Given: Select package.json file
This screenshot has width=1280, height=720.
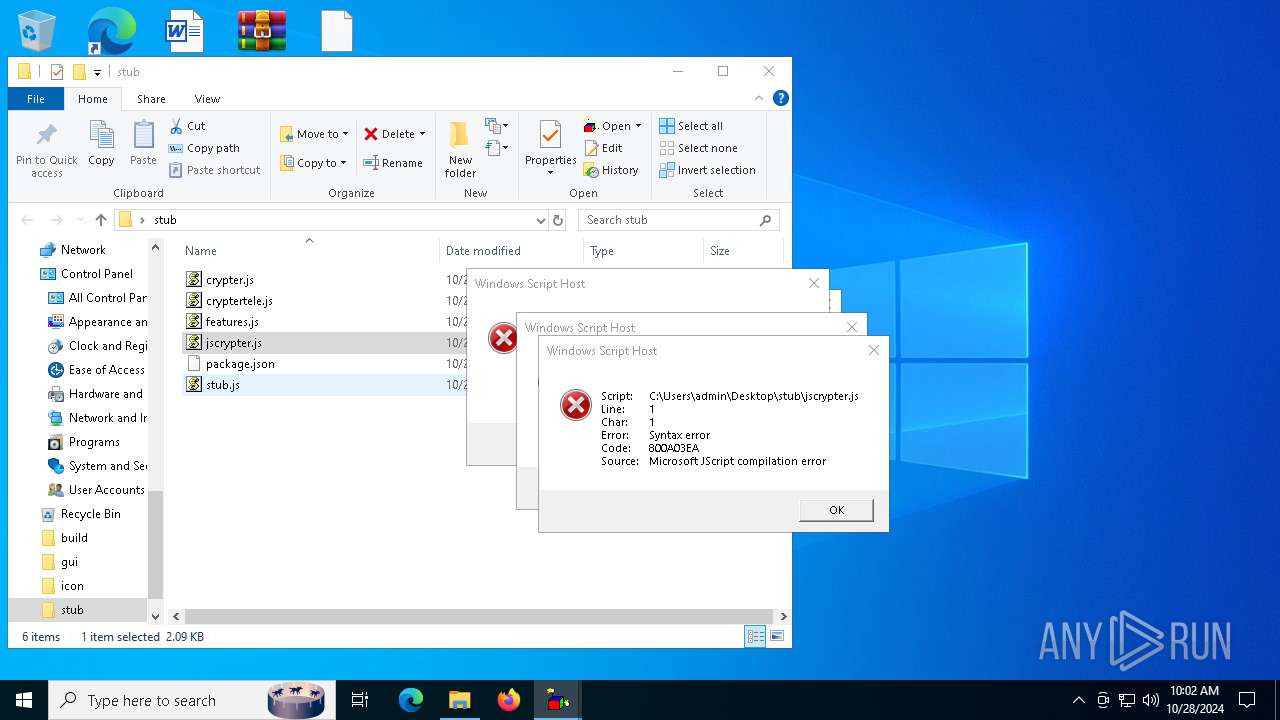Looking at the screenshot, I should [x=240, y=364].
